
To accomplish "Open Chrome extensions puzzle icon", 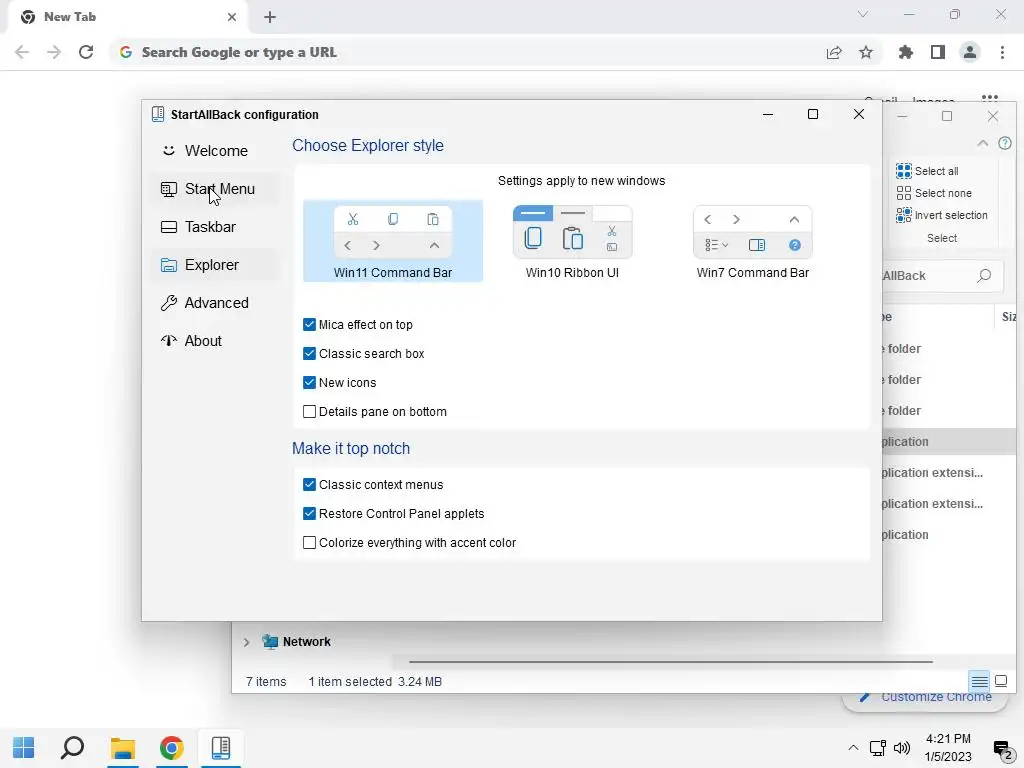I will (906, 52).
